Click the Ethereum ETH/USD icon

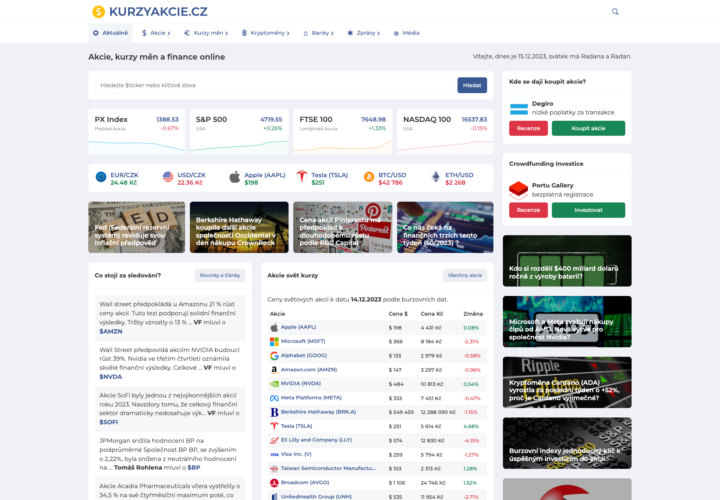coord(436,177)
